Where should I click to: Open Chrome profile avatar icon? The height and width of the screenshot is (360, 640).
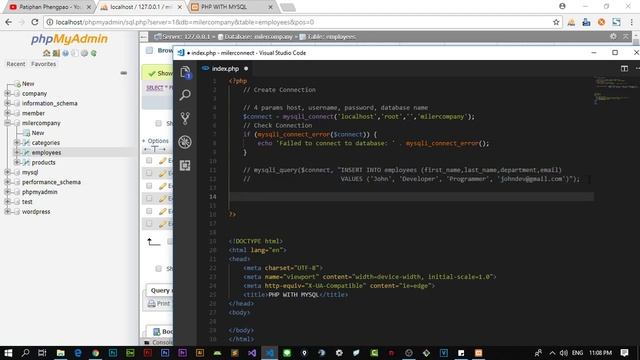pyautogui.click(x=562, y=6)
